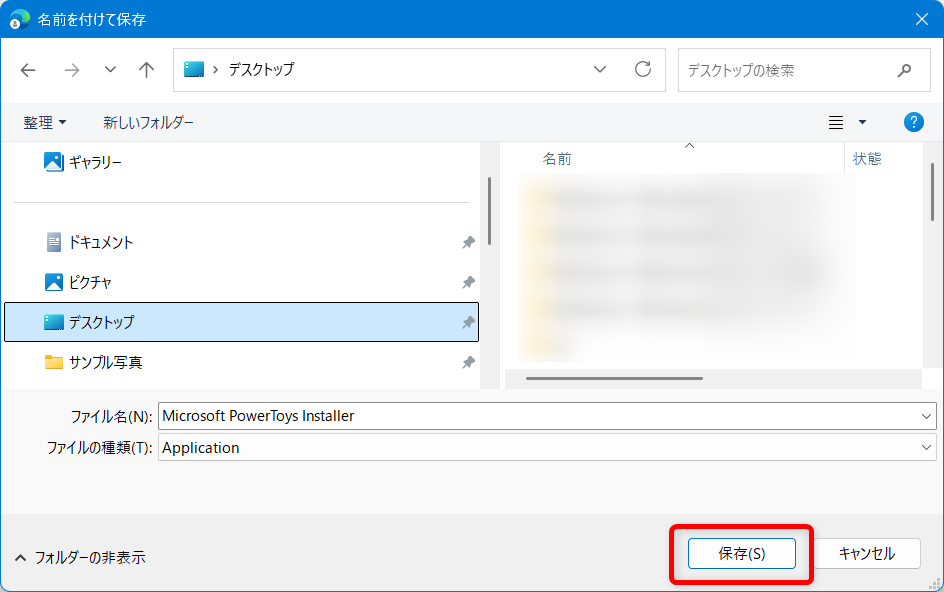Navigate back with the back arrow

click(x=27, y=70)
